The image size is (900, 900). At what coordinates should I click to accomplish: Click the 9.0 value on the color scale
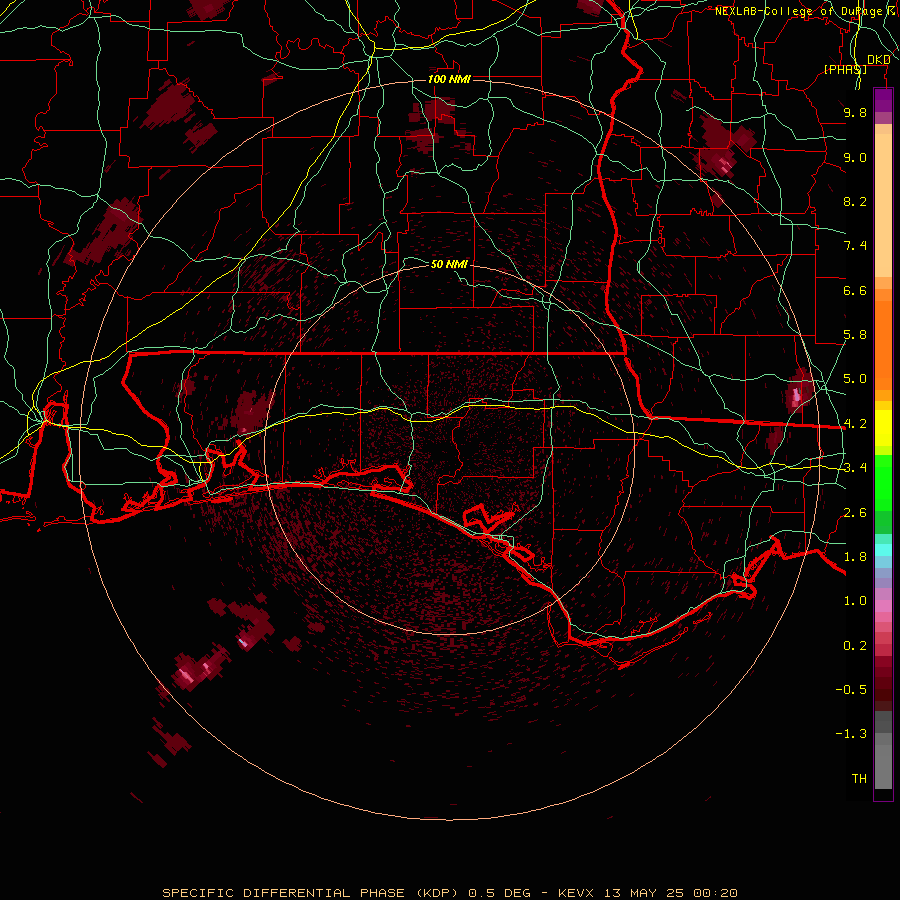(x=855, y=157)
